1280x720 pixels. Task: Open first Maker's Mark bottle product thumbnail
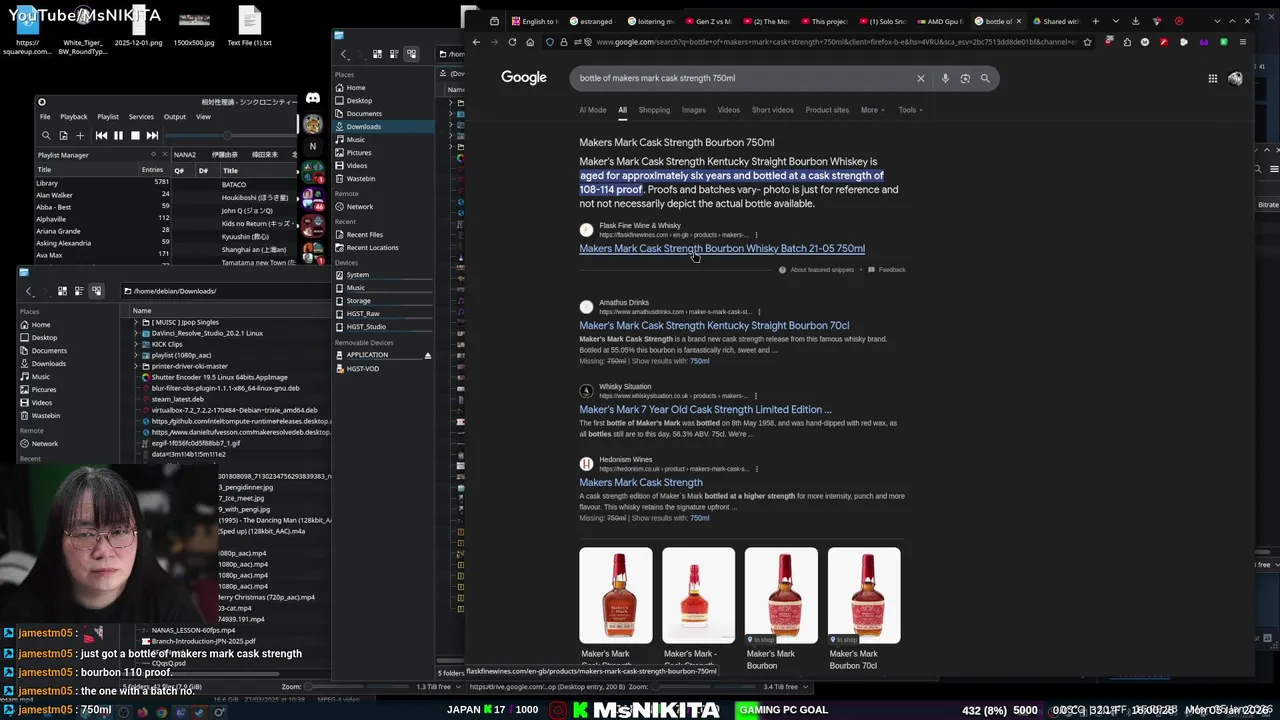tap(616, 595)
